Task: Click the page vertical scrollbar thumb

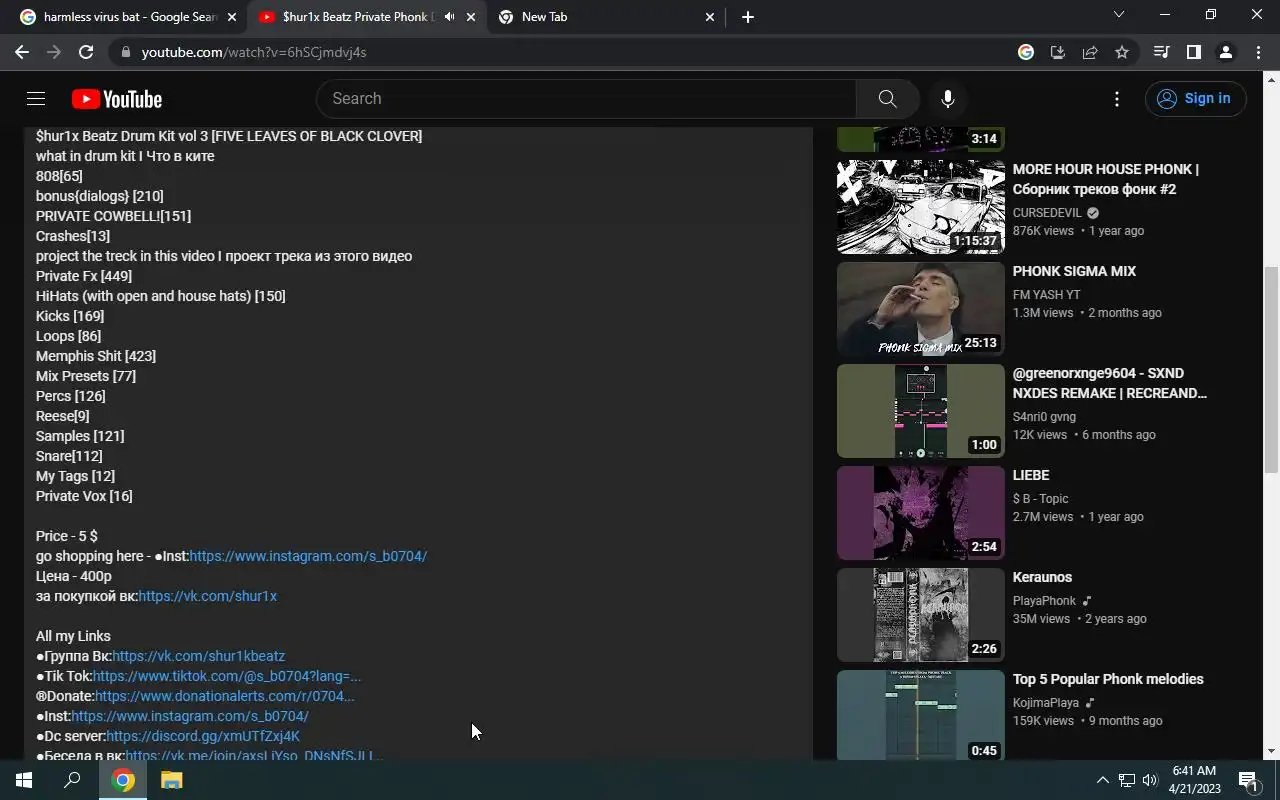Action: click(1272, 370)
